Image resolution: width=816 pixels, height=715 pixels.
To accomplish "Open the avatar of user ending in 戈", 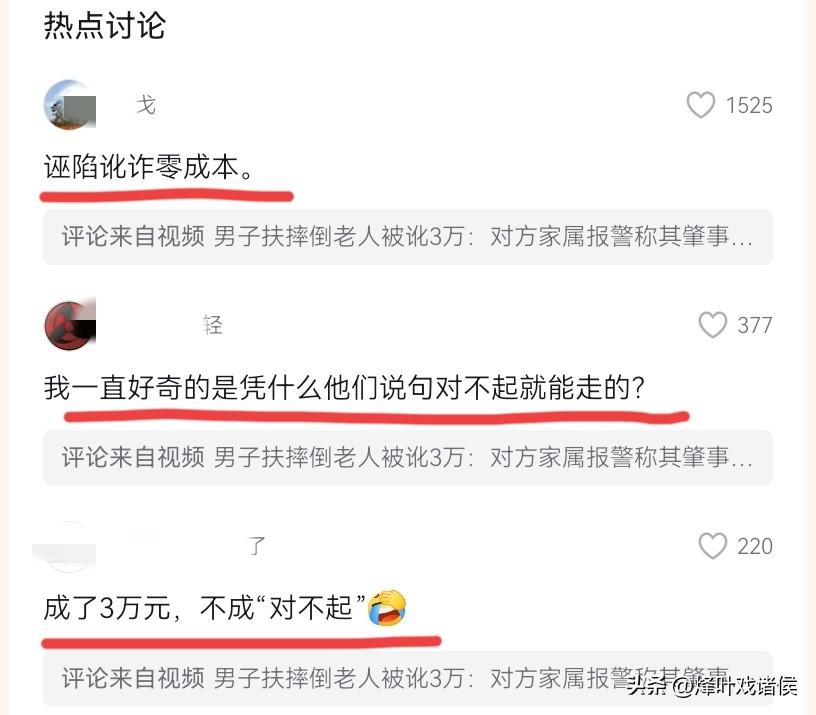I will pos(69,105).
